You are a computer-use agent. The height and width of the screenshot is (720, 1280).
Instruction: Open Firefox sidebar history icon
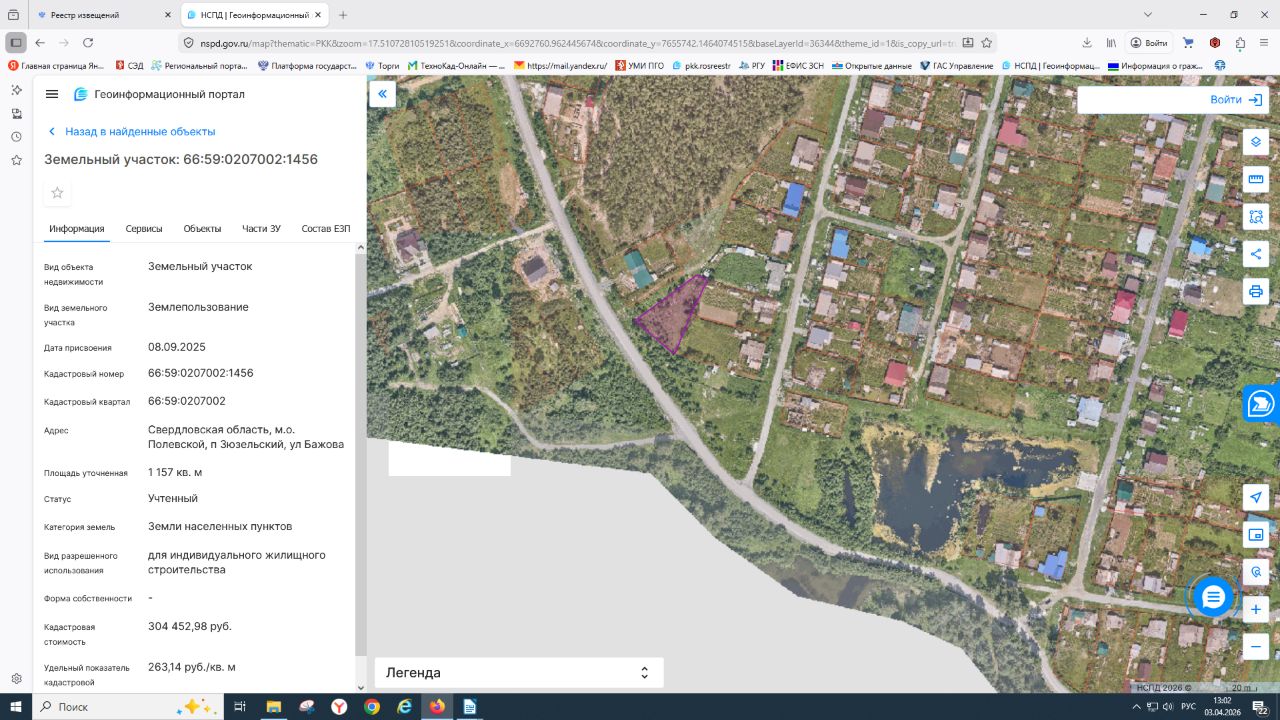(x=16, y=137)
